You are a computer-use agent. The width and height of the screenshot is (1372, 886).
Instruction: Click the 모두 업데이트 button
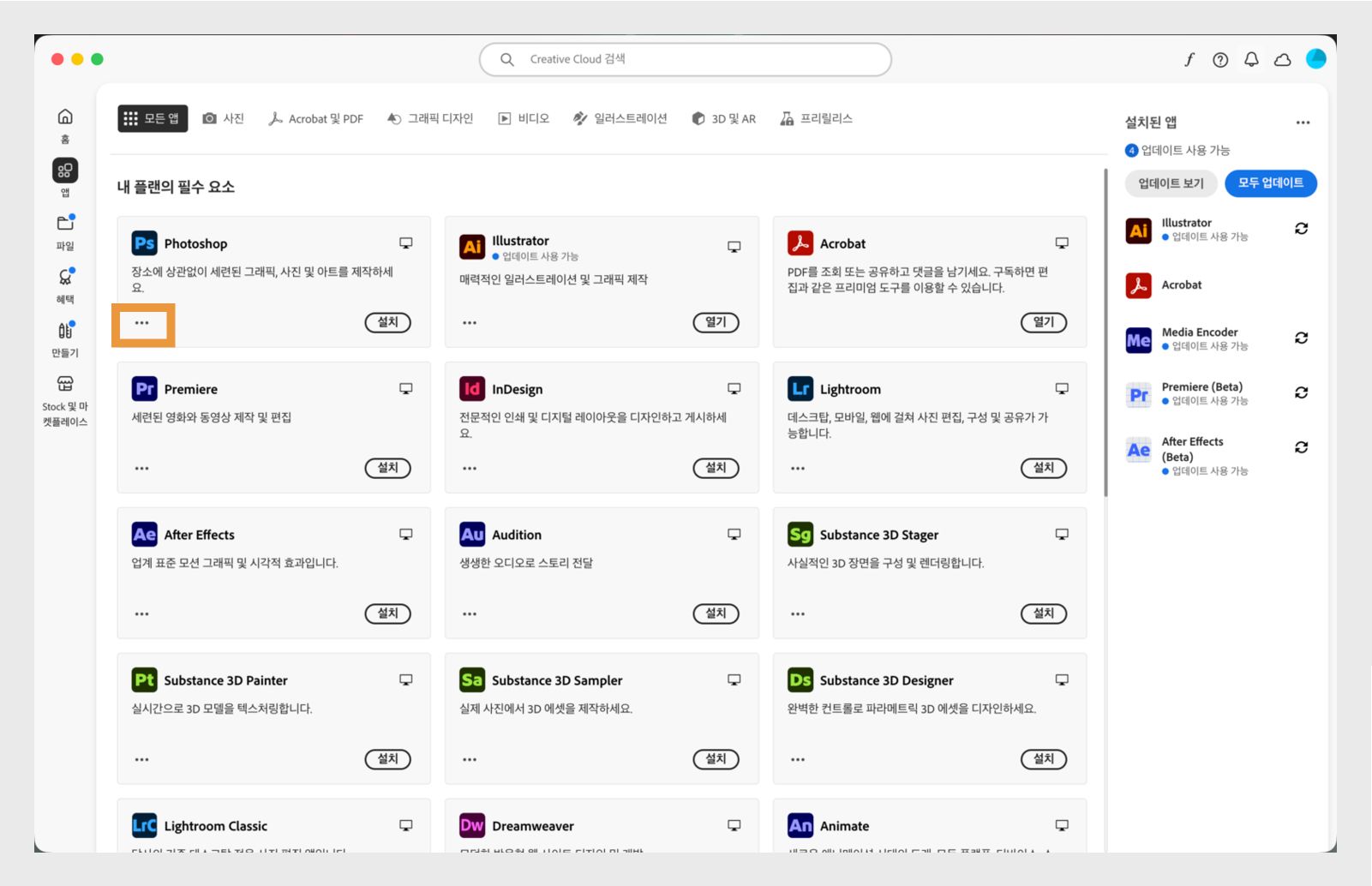click(1271, 183)
